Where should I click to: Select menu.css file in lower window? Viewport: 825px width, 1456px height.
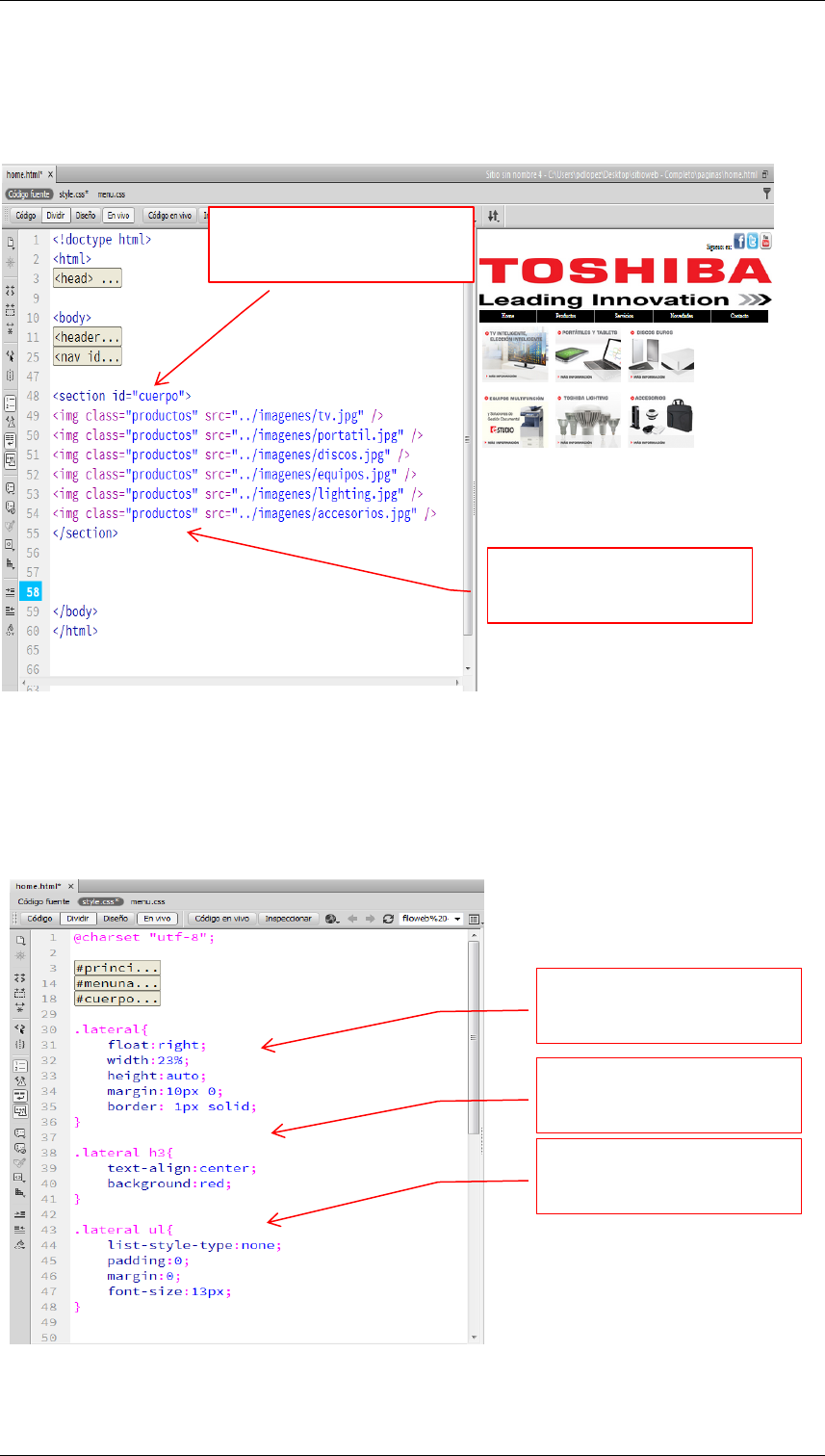(x=149, y=901)
